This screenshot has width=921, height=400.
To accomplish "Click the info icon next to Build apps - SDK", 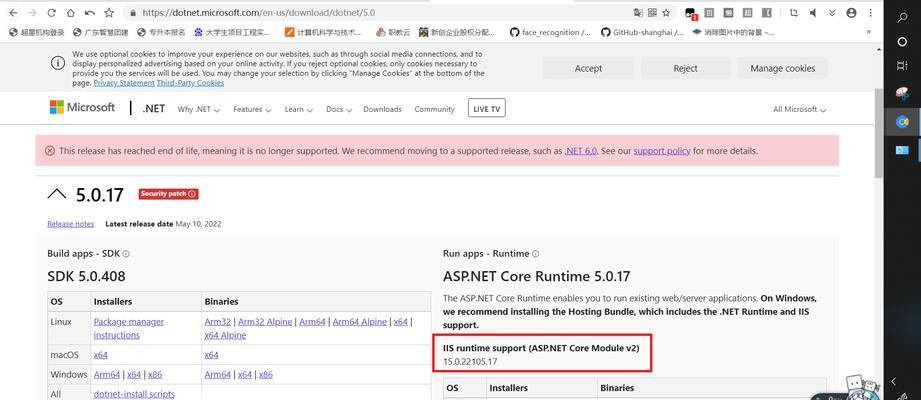I will (x=126, y=254).
